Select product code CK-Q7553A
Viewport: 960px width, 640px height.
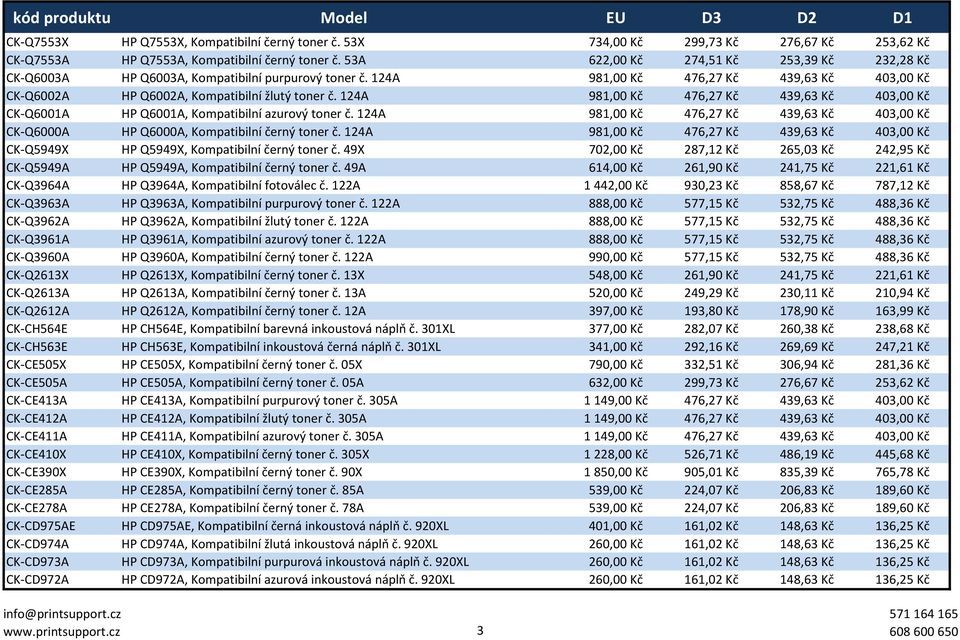(x=37, y=60)
